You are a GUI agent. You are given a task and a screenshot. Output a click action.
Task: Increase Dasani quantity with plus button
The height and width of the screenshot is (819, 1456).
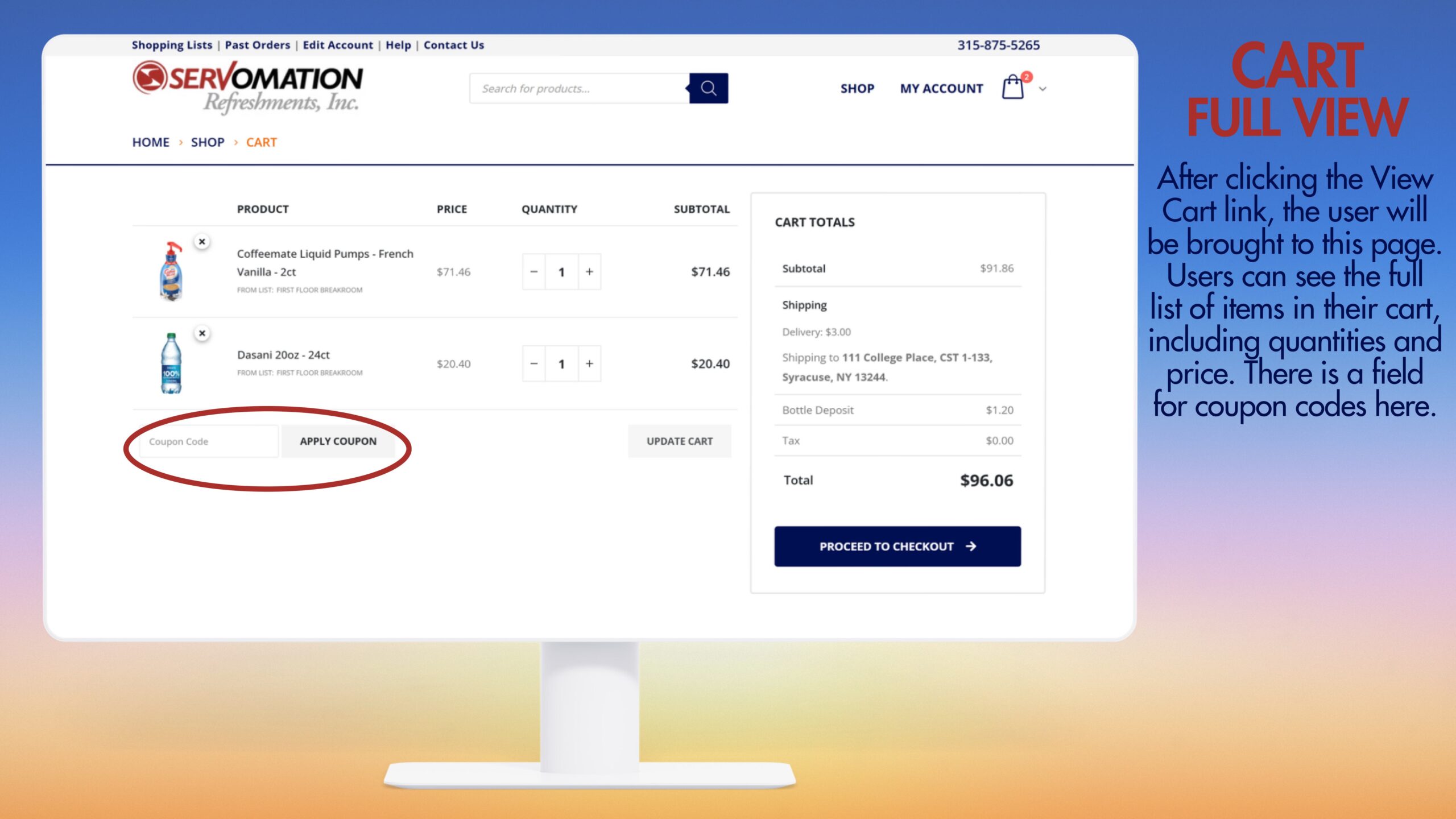[589, 363]
